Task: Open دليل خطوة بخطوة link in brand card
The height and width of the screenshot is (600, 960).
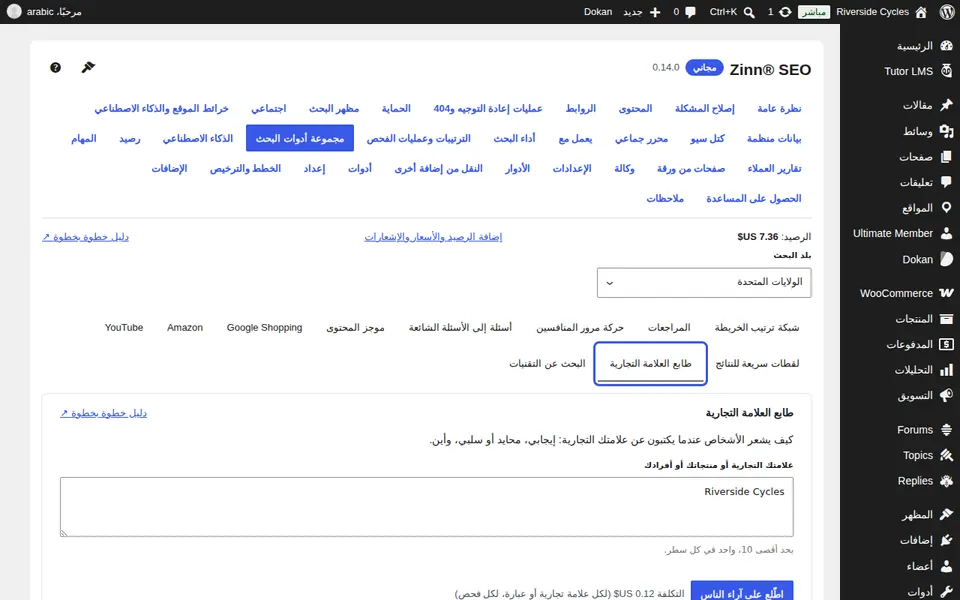Action: click(103, 413)
